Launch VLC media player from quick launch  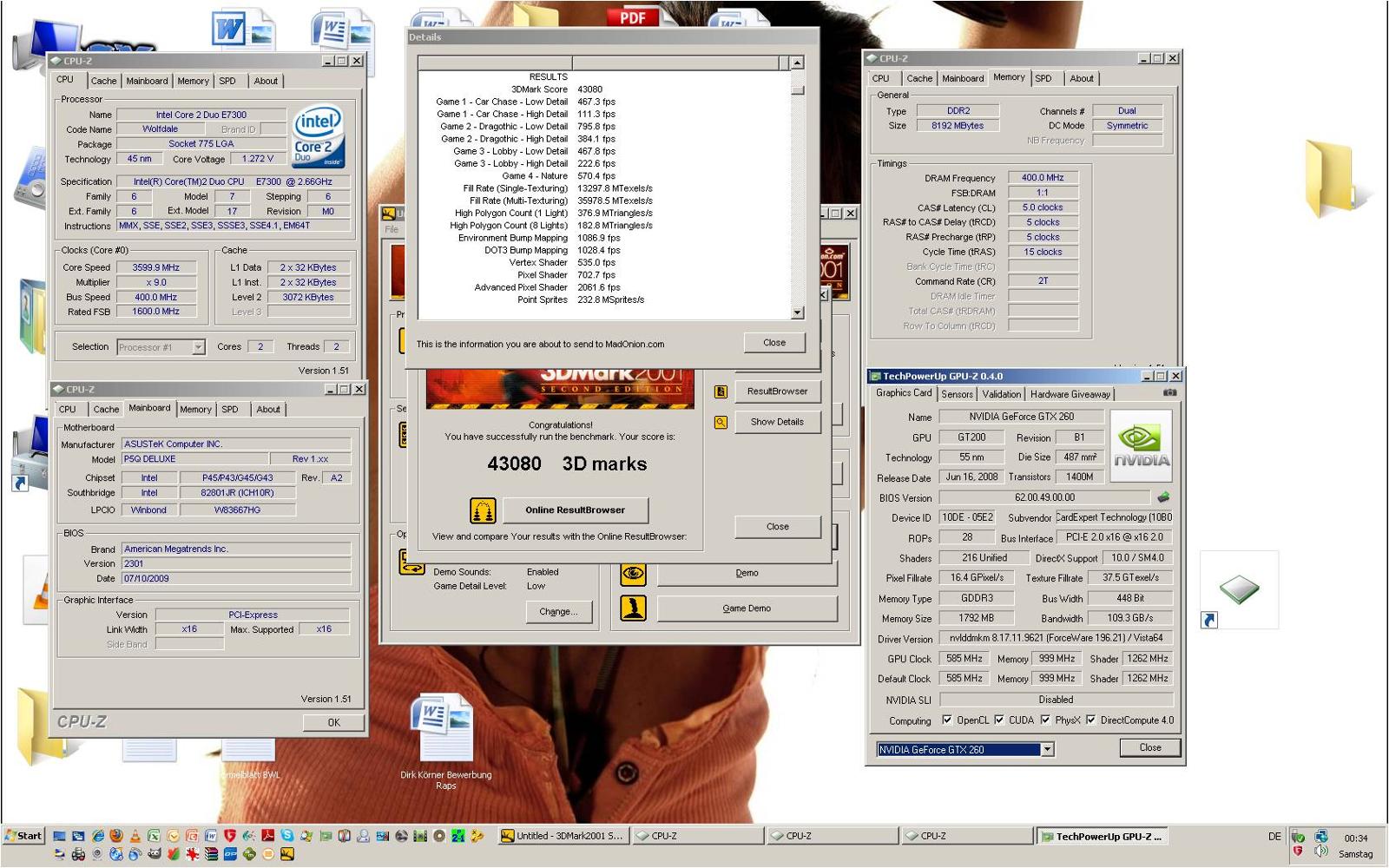click(135, 836)
